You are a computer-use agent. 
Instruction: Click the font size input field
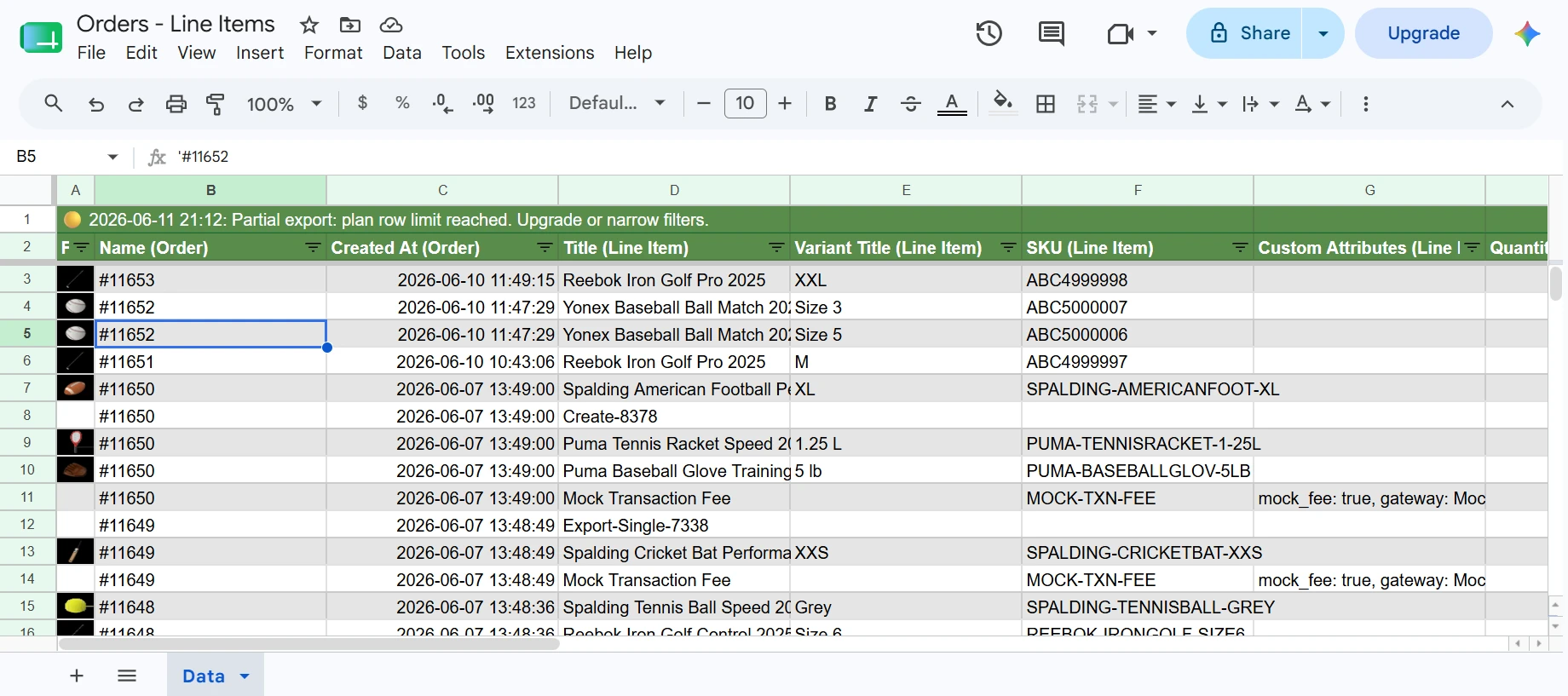(x=745, y=103)
